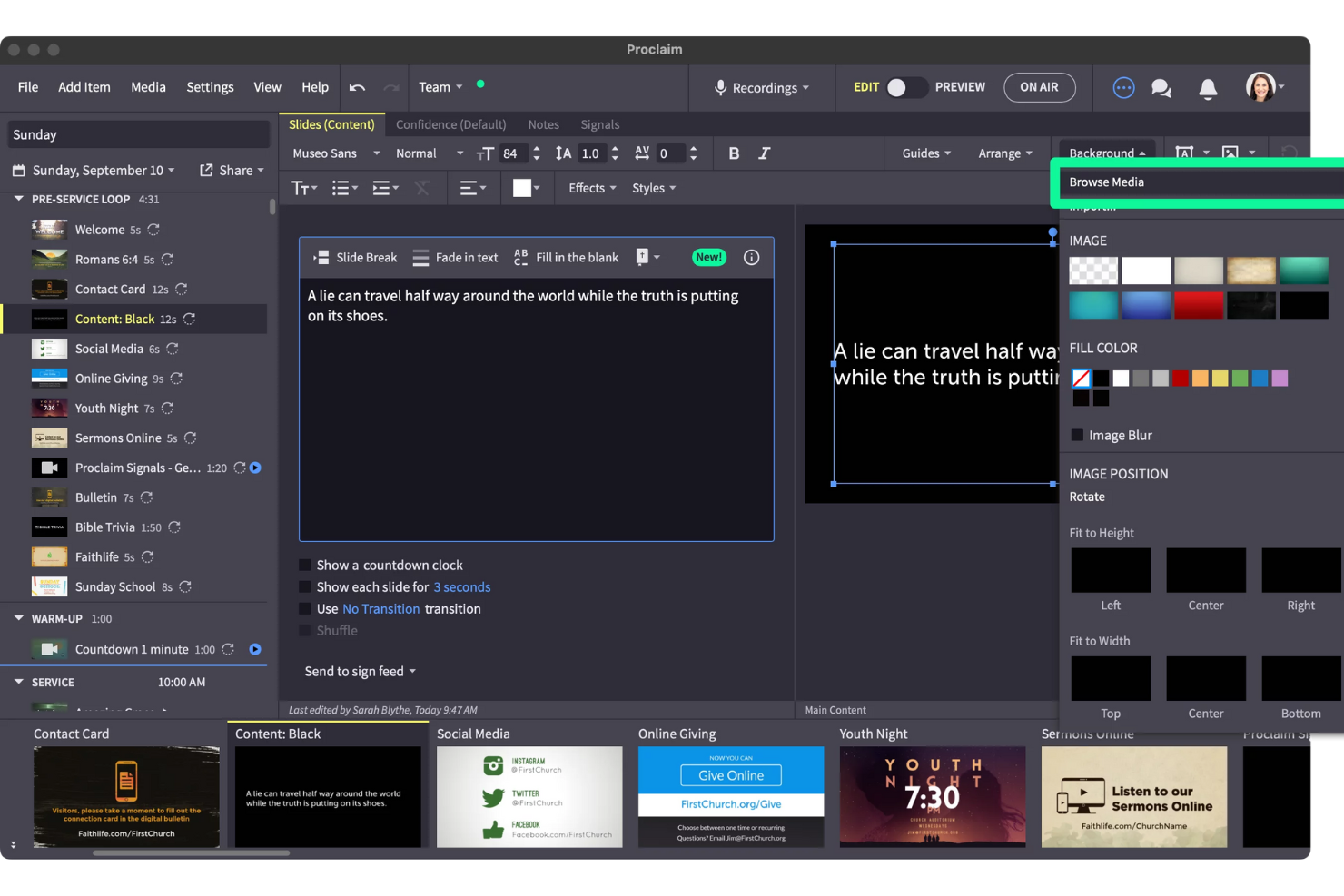Image resolution: width=1344 pixels, height=896 pixels.
Task: Click the play icon on Proclaim Signals row
Action: click(255, 468)
